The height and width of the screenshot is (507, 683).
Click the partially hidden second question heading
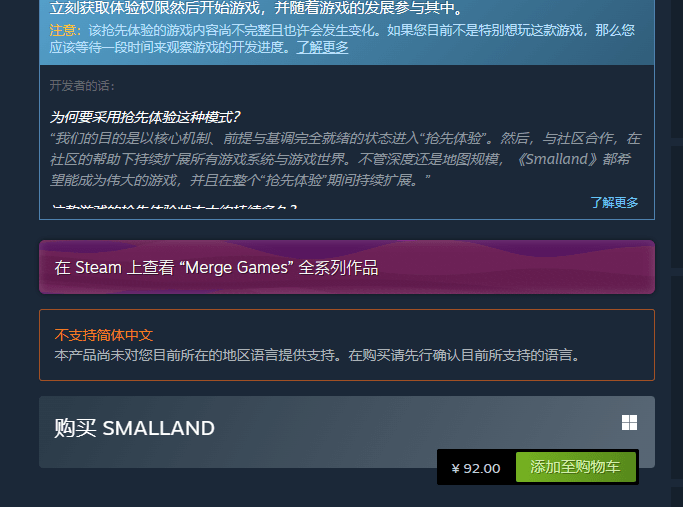tap(174, 206)
